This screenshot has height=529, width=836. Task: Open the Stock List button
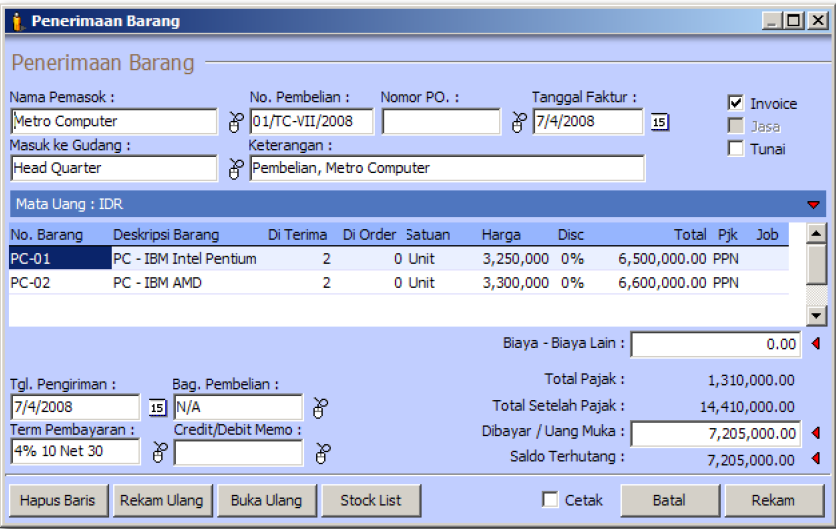pyautogui.click(x=371, y=500)
